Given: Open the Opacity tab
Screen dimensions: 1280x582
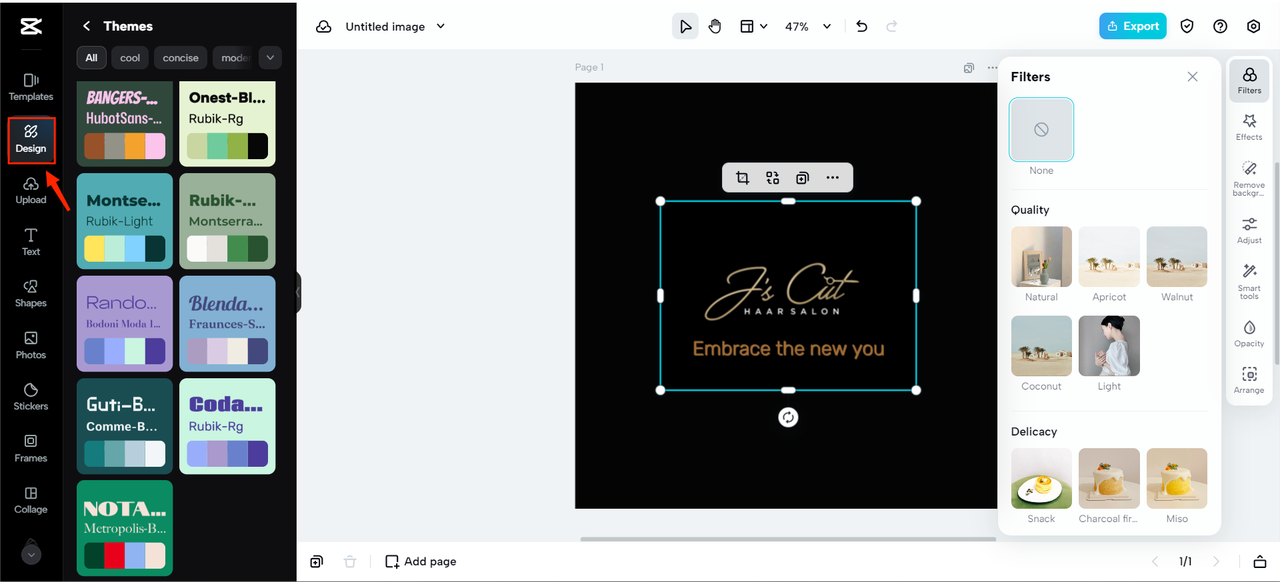Looking at the screenshot, I should pyautogui.click(x=1249, y=334).
